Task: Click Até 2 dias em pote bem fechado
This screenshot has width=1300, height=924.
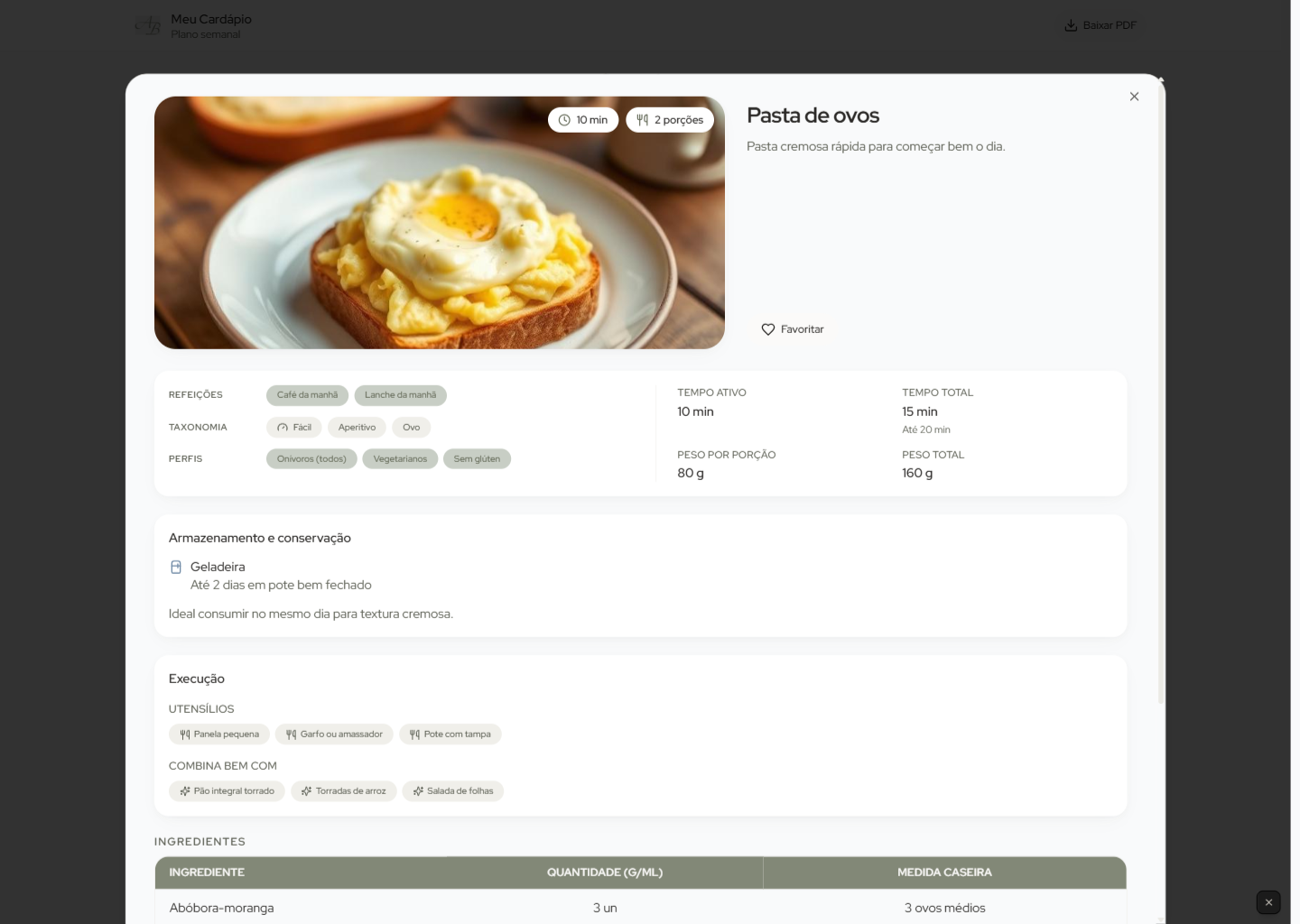Action: [281, 585]
